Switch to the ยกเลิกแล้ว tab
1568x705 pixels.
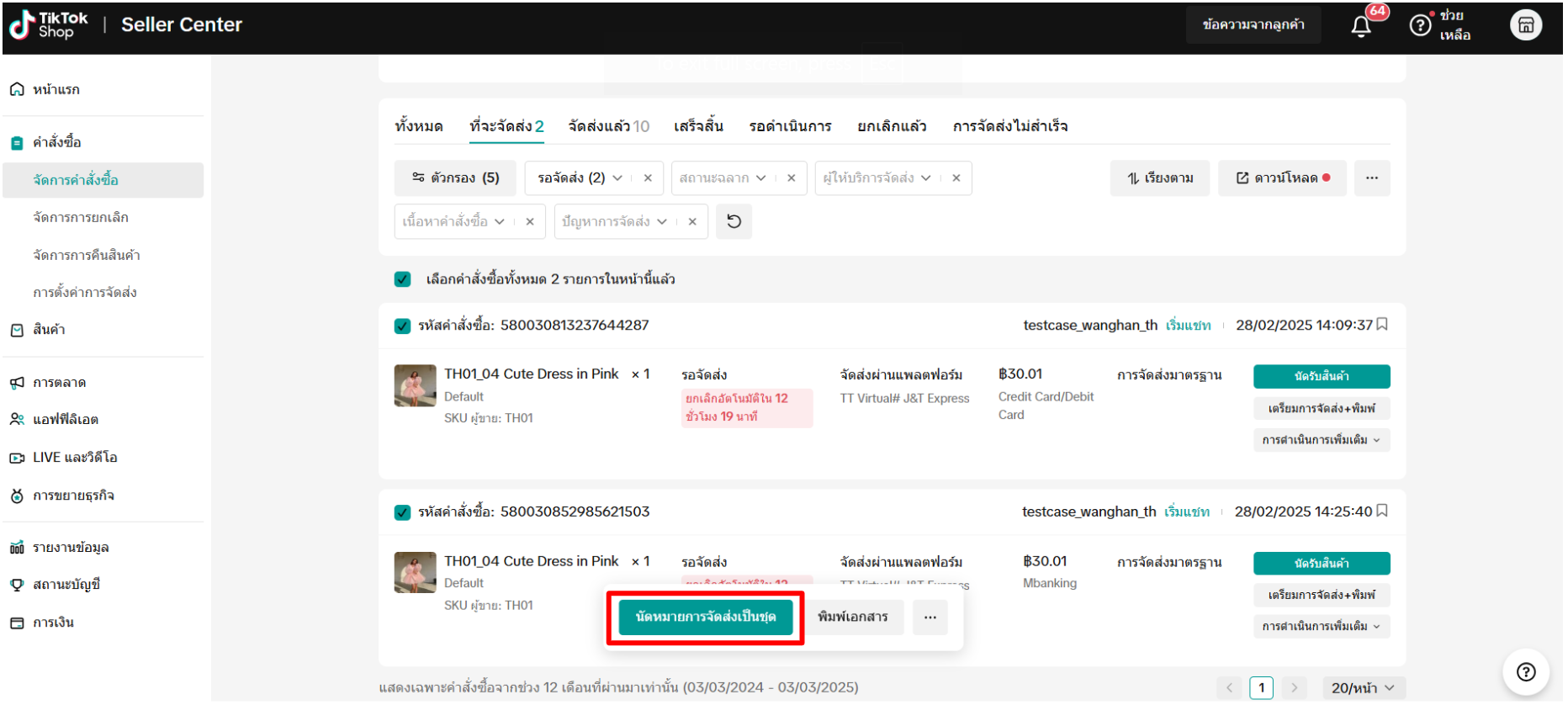[892, 126]
